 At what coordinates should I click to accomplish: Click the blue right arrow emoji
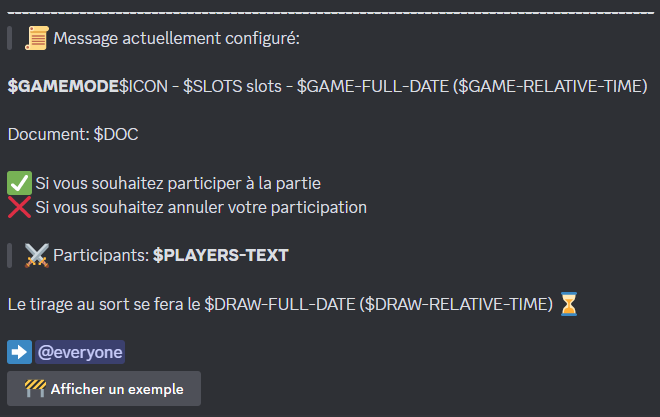(19, 352)
